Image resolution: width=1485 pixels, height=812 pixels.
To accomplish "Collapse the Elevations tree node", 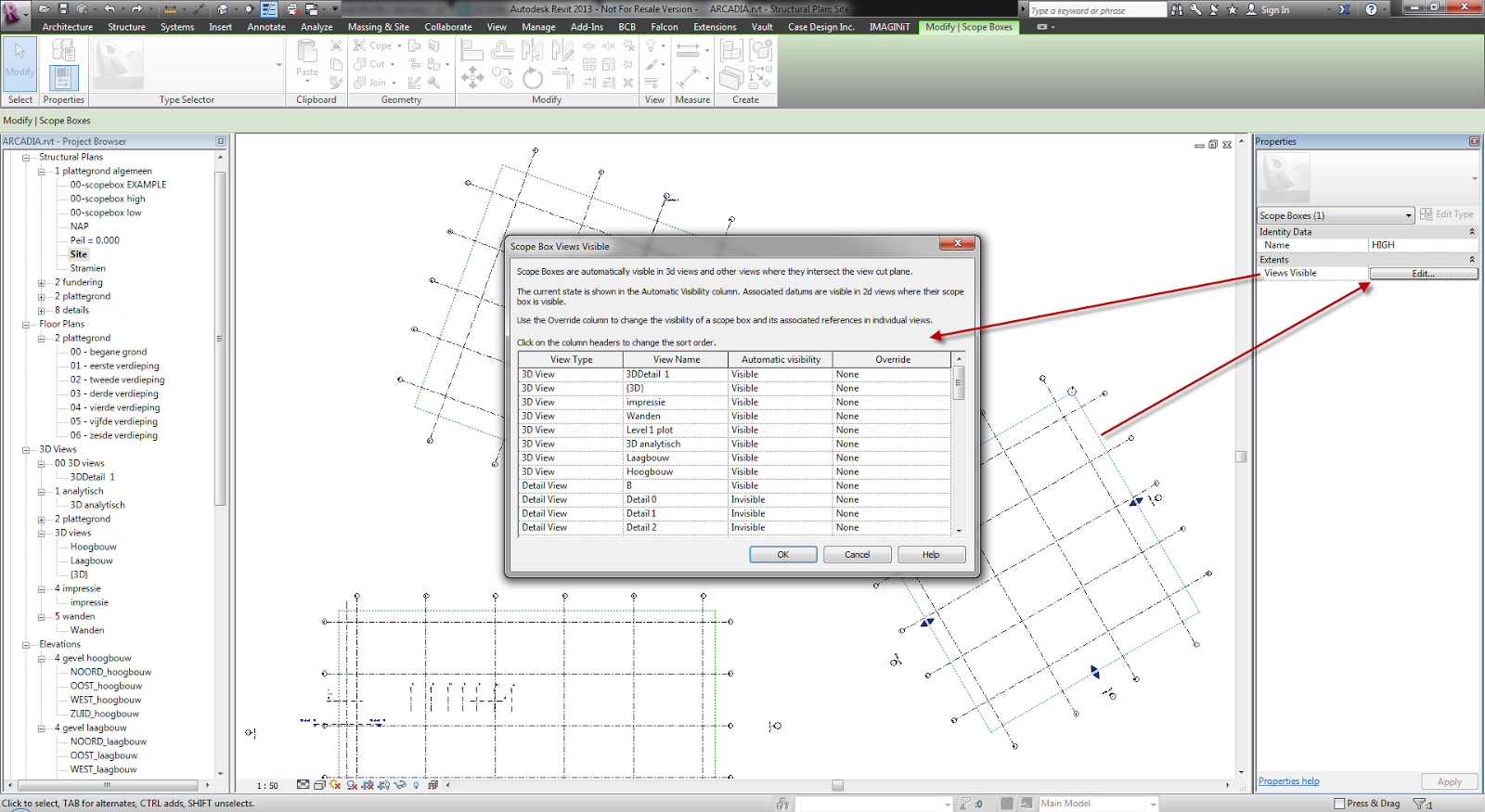I will (26, 645).
